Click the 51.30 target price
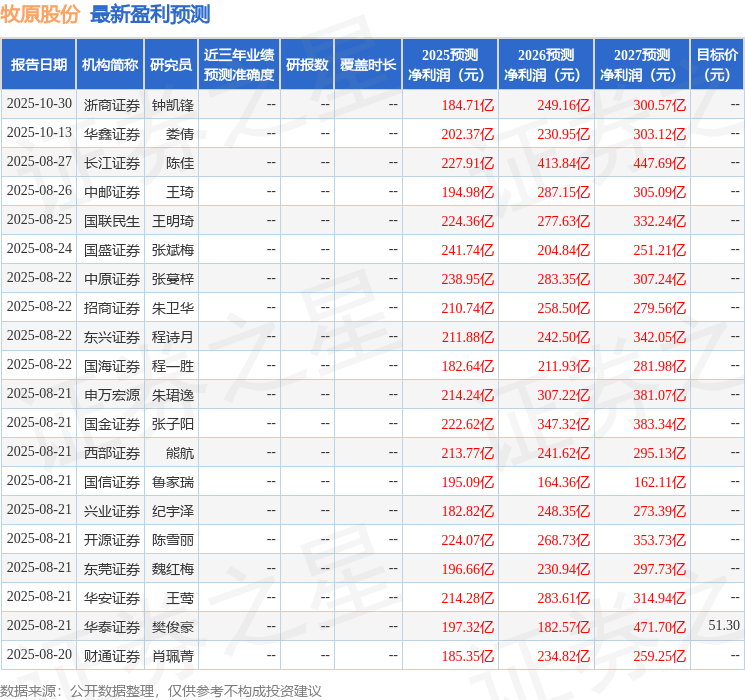Viewport: 745px width, 700px height. coord(724,625)
